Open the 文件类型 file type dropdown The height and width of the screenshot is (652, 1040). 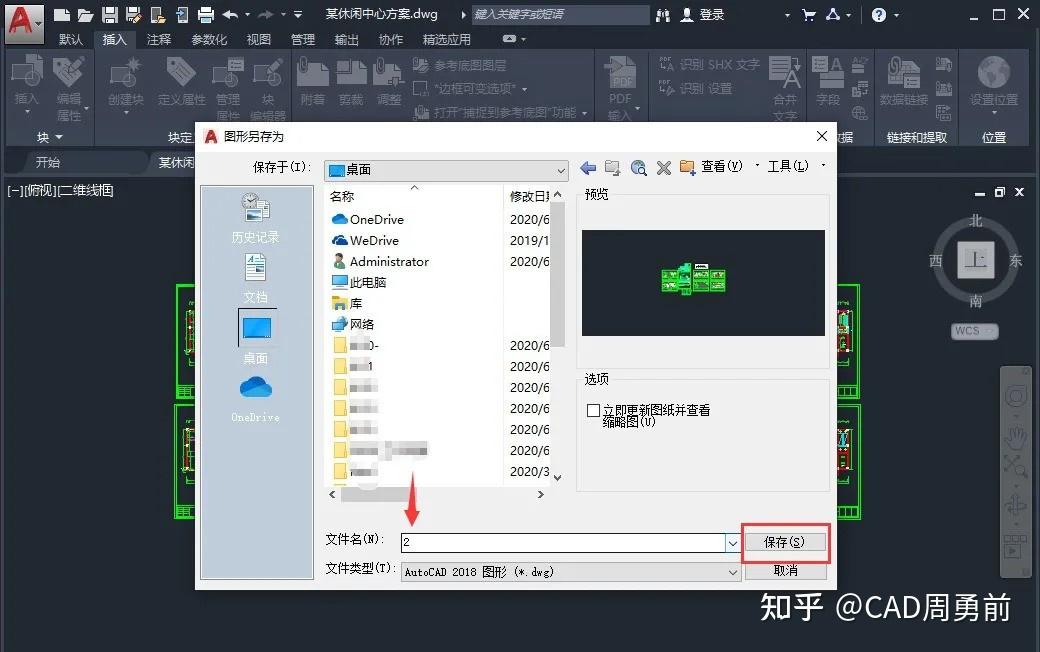pyautogui.click(x=731, y=572)
